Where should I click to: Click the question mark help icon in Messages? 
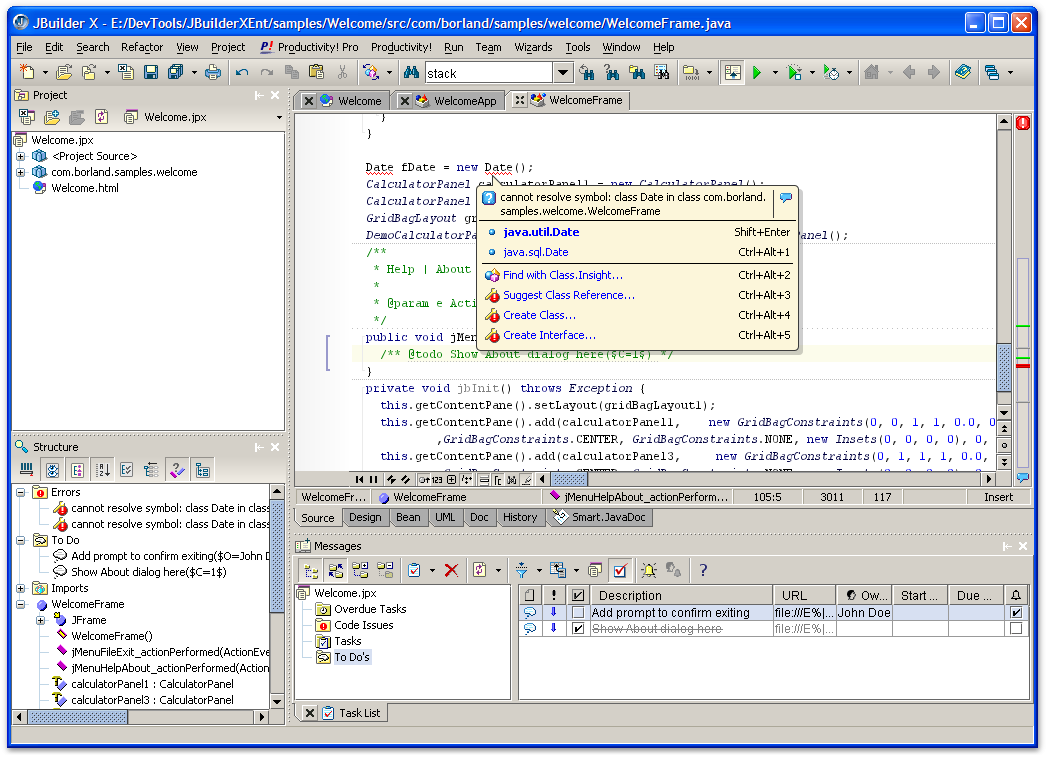(x=703, y=570)
